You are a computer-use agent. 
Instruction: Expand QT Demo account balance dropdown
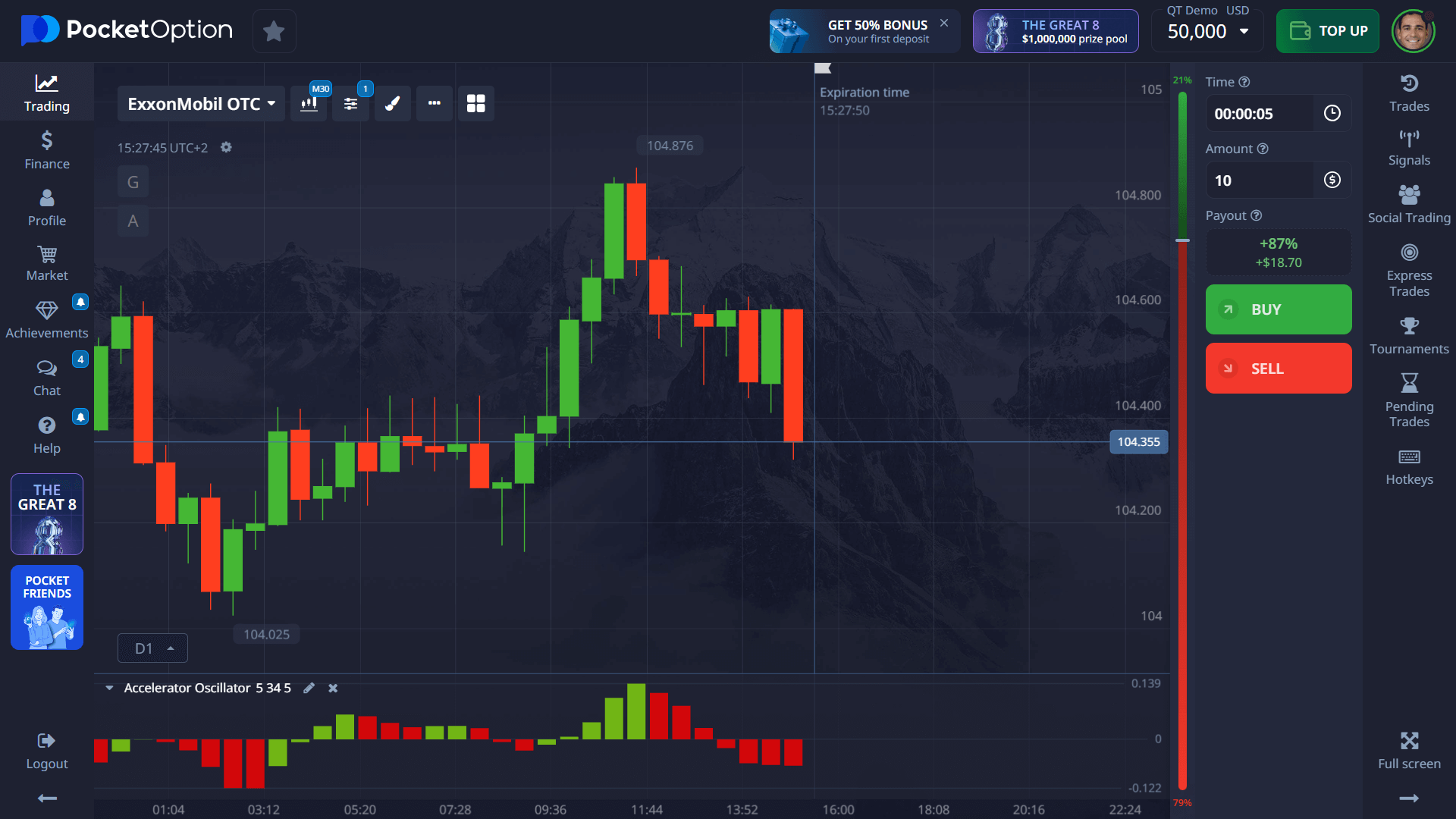coord(1207,31)
